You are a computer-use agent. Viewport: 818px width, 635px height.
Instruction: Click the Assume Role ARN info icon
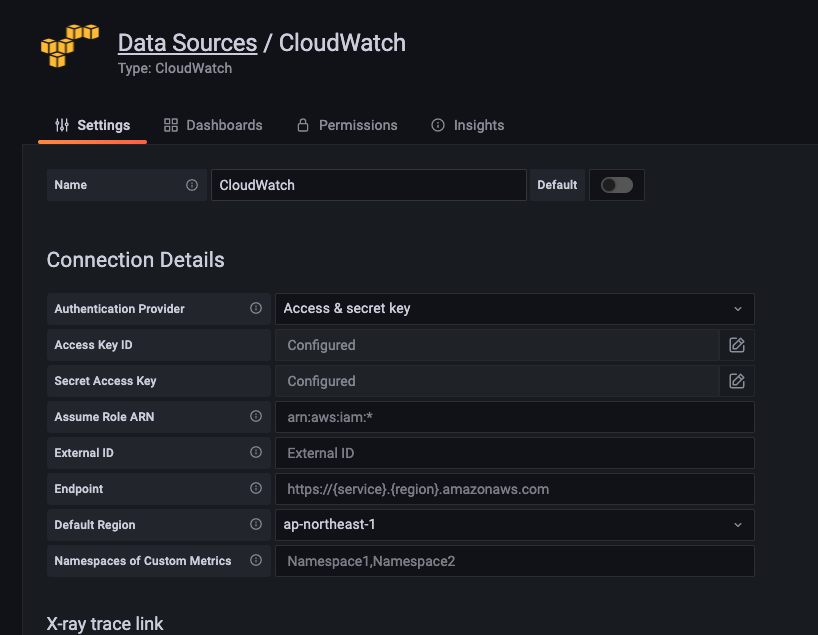coord(256,417)
